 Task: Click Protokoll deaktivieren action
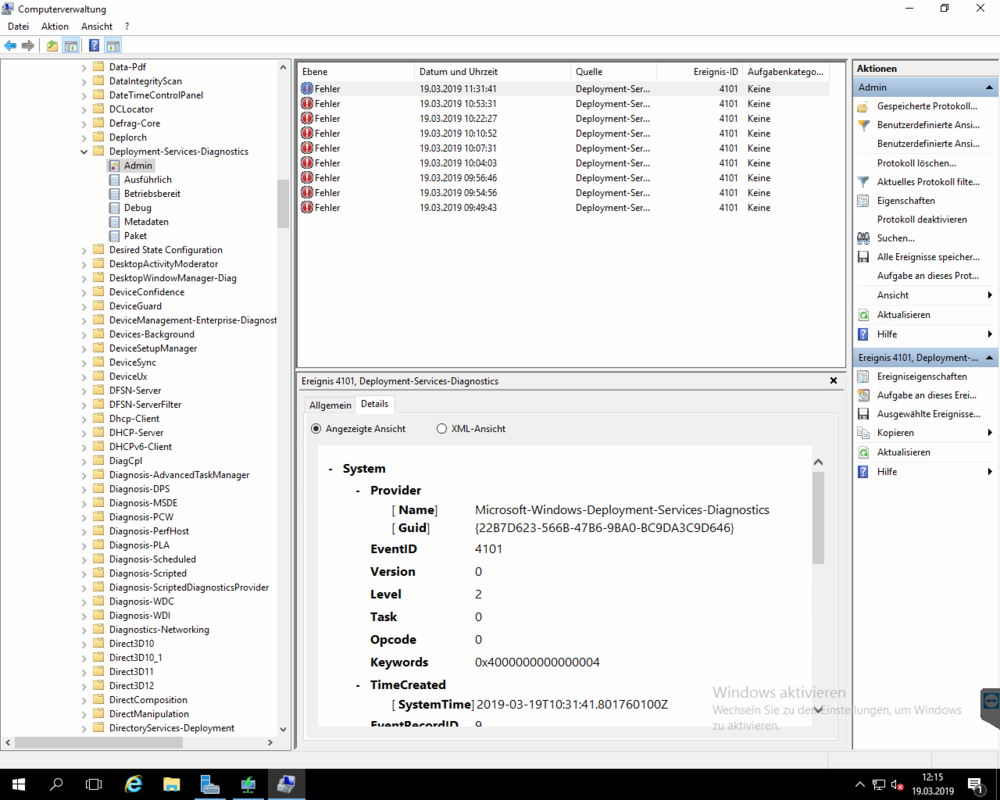tap(922, 220)
